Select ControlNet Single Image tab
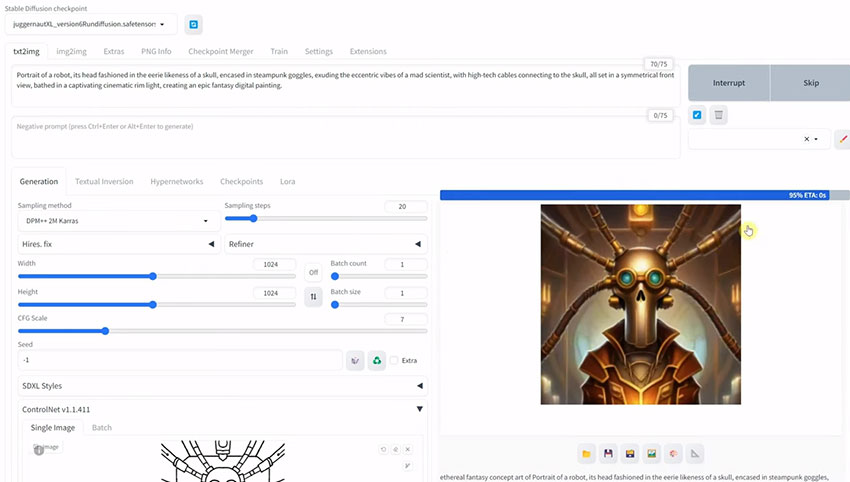 [x=53, y=428]
